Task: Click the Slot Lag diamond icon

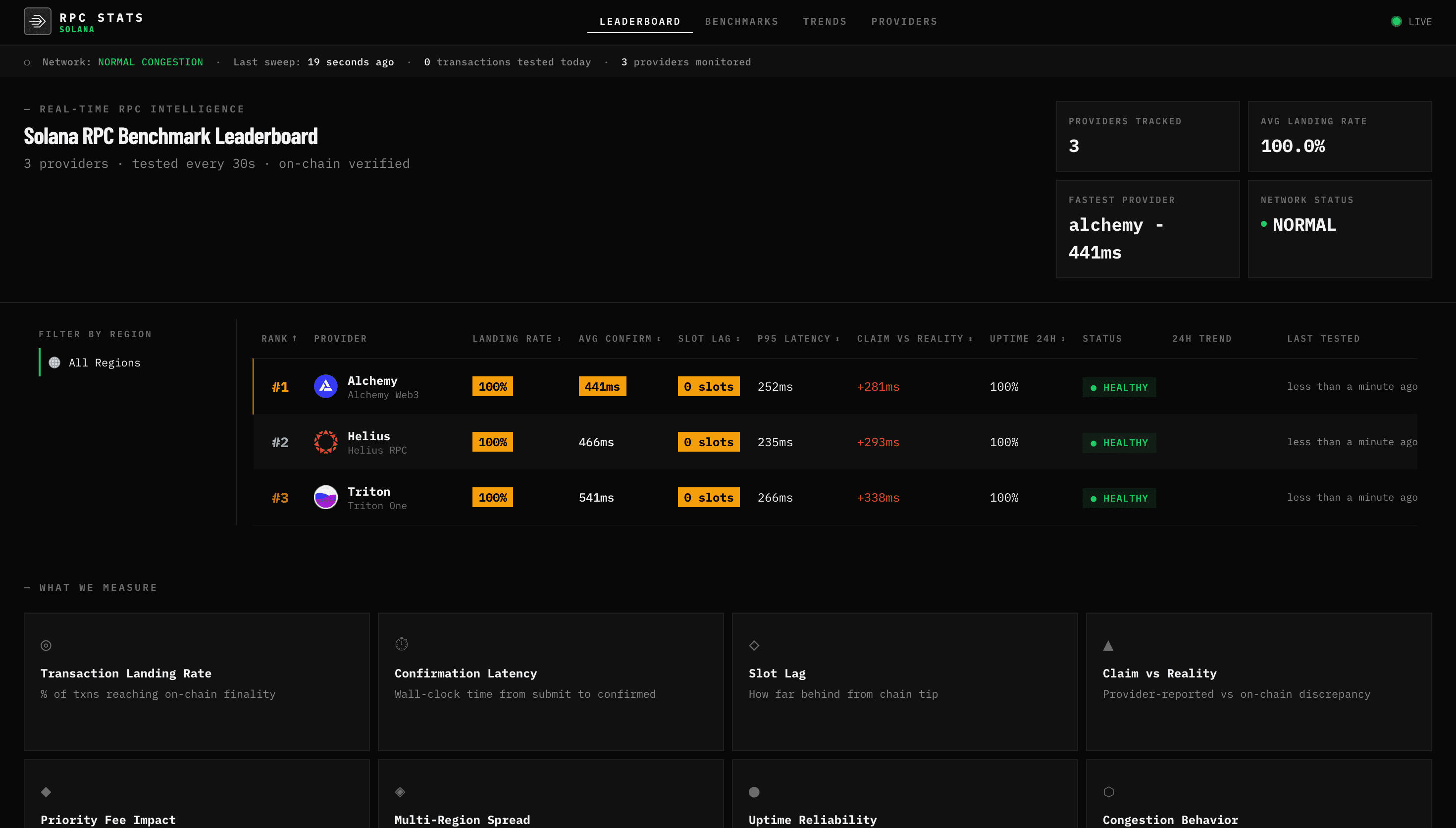Action: tap(754, 645)
